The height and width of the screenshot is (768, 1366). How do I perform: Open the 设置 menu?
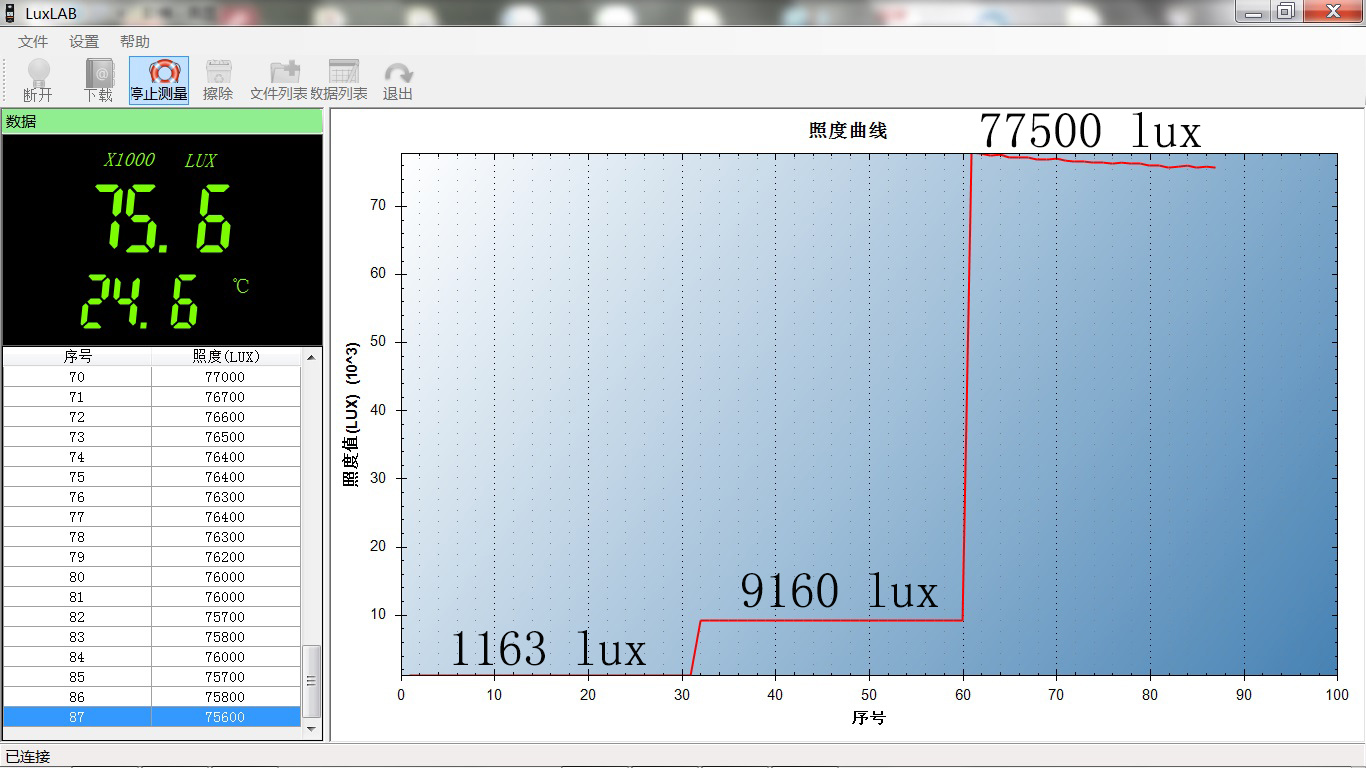pos(84,42)
